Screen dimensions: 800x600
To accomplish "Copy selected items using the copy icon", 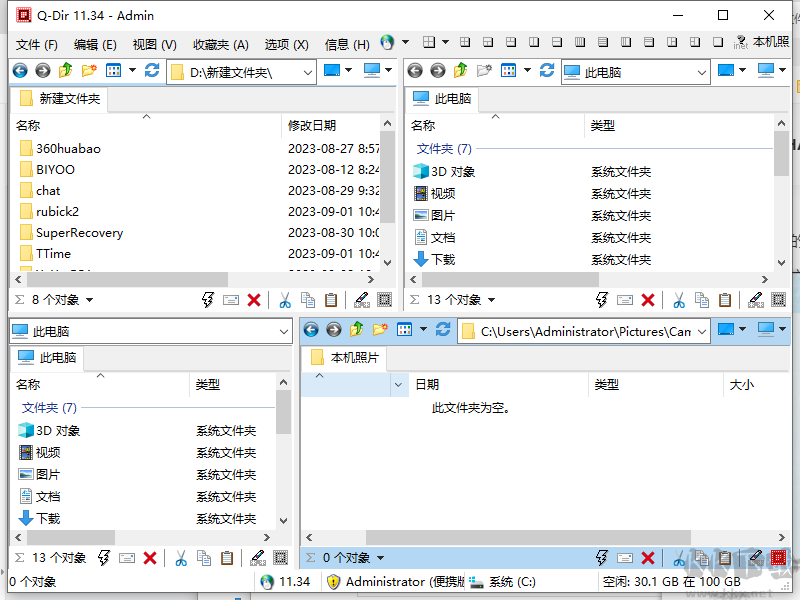I will pyautogui.click(x=307, y=299).
